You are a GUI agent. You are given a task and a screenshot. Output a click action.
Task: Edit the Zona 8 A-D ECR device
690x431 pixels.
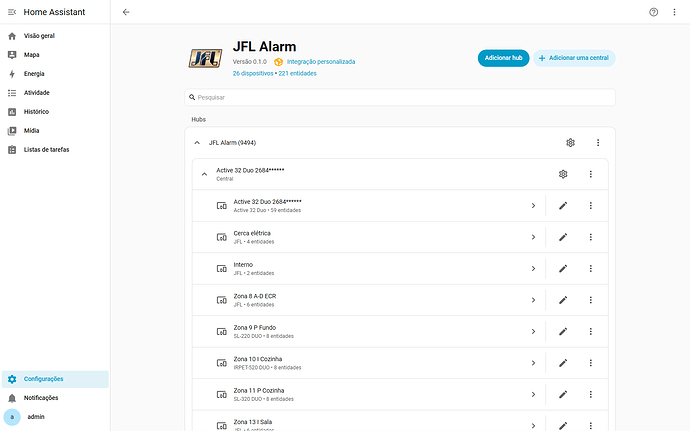coord(563,300)
